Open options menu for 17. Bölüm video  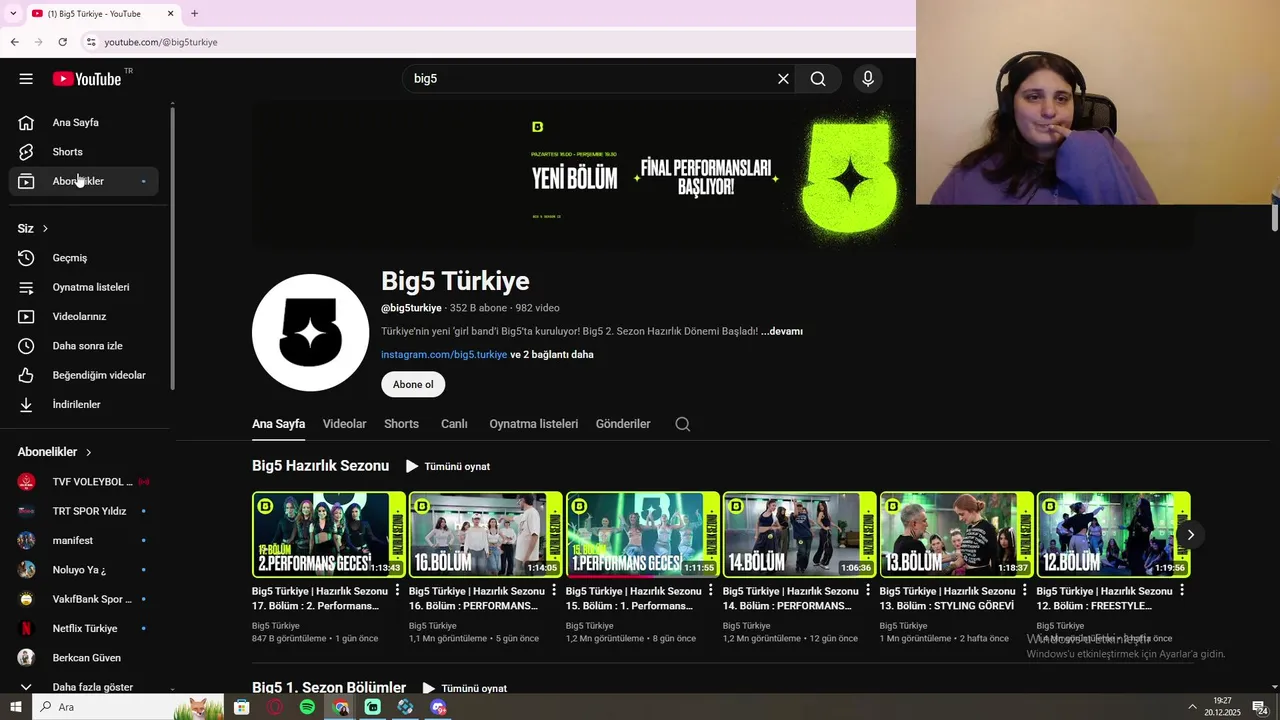(397, 591)
